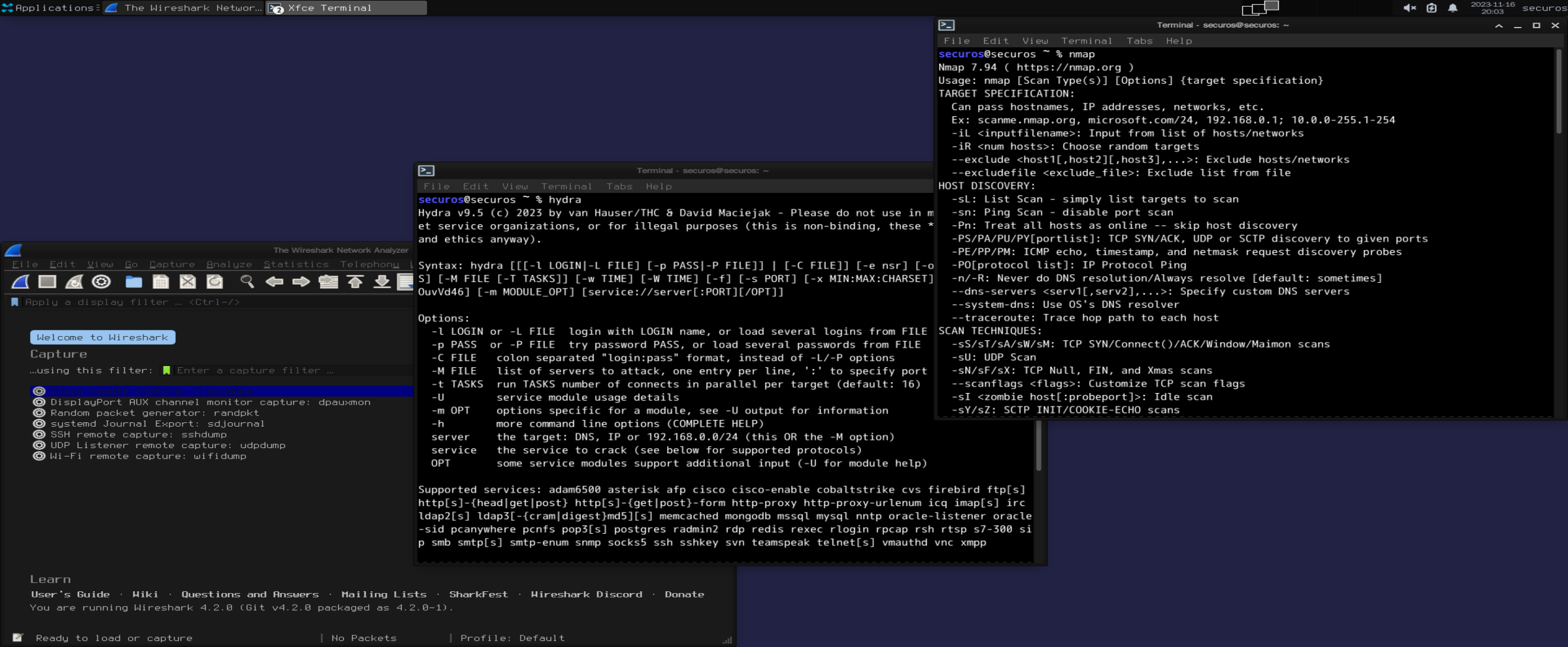The image size is (1568, 647).
Task: Open Wireshark File menu
Action: click(25, 264)
